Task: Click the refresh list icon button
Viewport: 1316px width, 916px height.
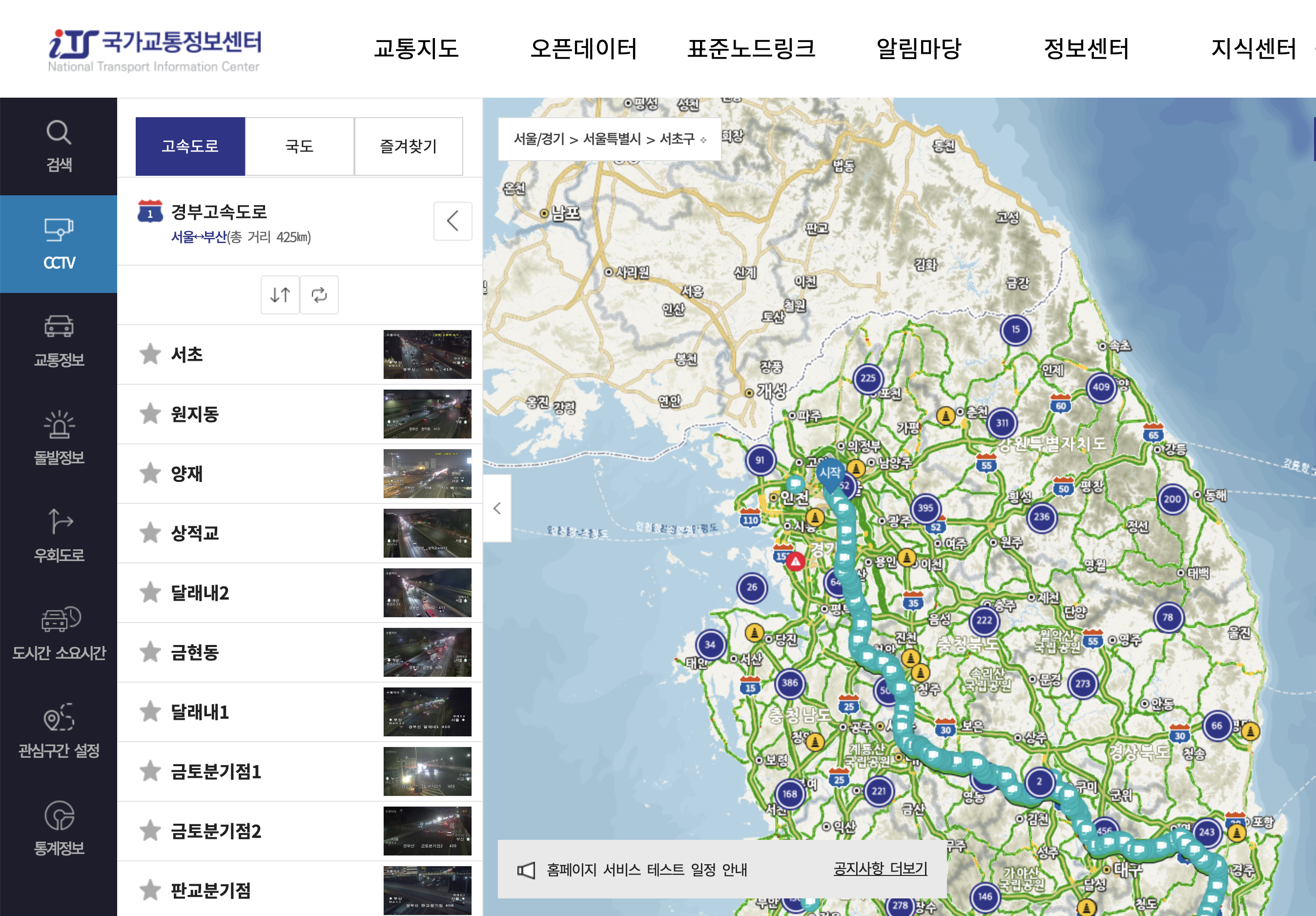Action: click(319, 294)
